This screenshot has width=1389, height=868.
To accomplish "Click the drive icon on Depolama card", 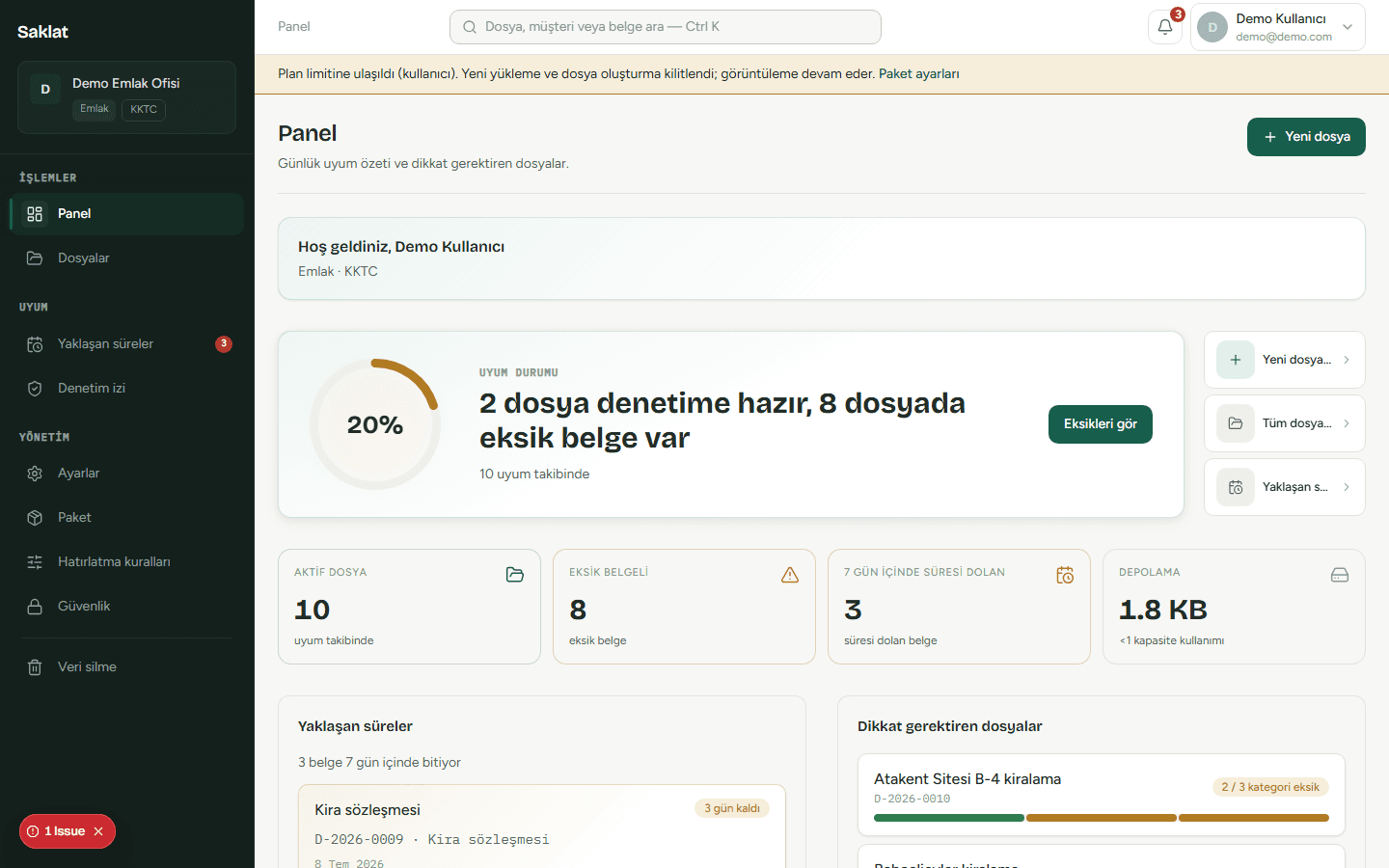I will [1340, 575].
